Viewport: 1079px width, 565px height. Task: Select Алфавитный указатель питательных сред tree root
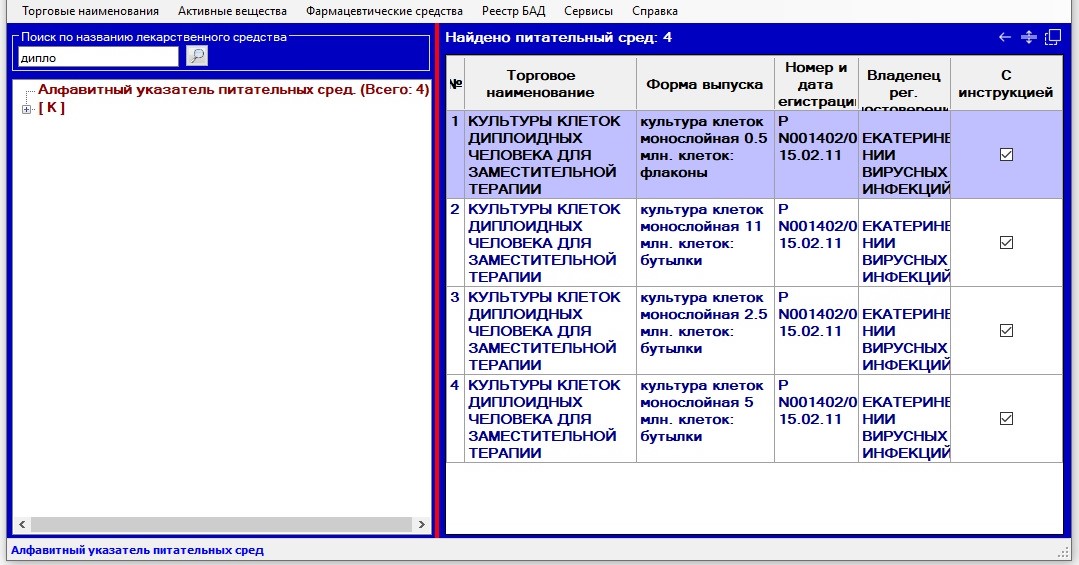click(233, 89)
